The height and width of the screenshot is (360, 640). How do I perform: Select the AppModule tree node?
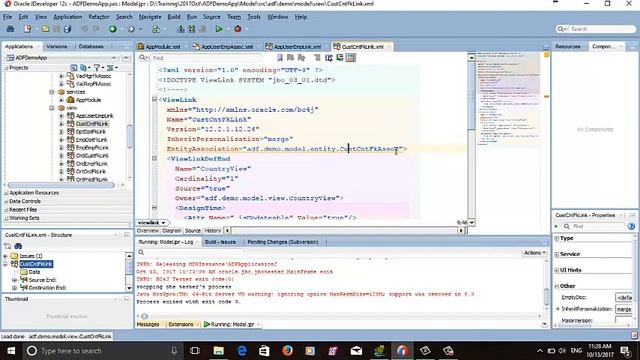(88, 100)
